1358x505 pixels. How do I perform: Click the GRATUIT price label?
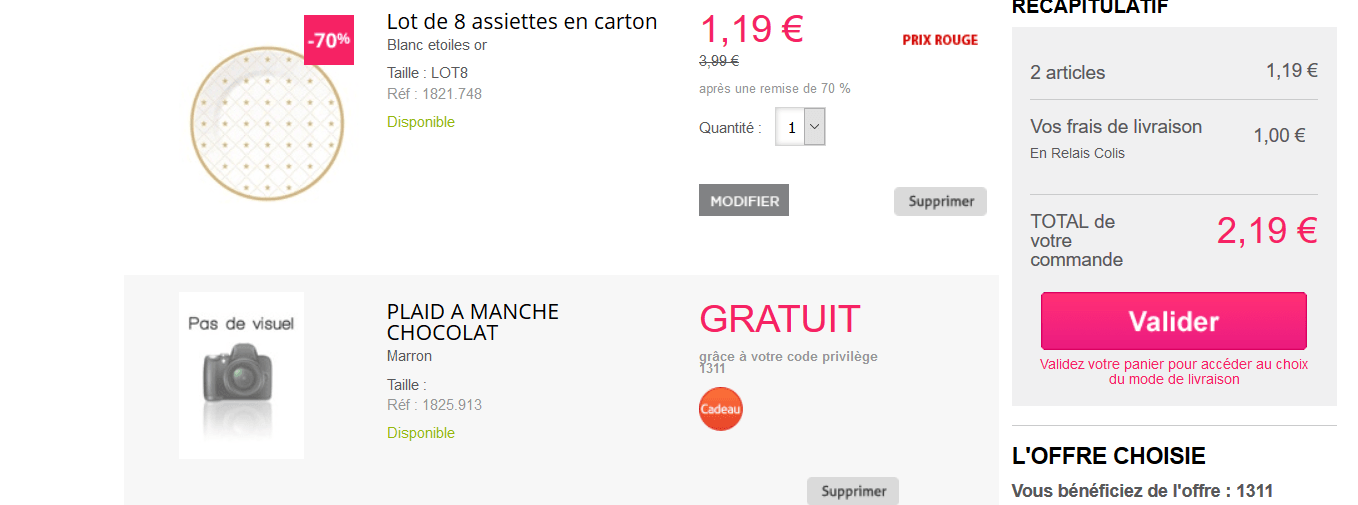coord(779,319)
